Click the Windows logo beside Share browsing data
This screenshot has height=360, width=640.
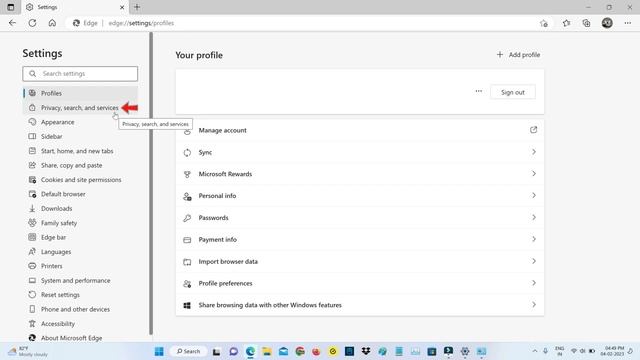tap(187, 305)
